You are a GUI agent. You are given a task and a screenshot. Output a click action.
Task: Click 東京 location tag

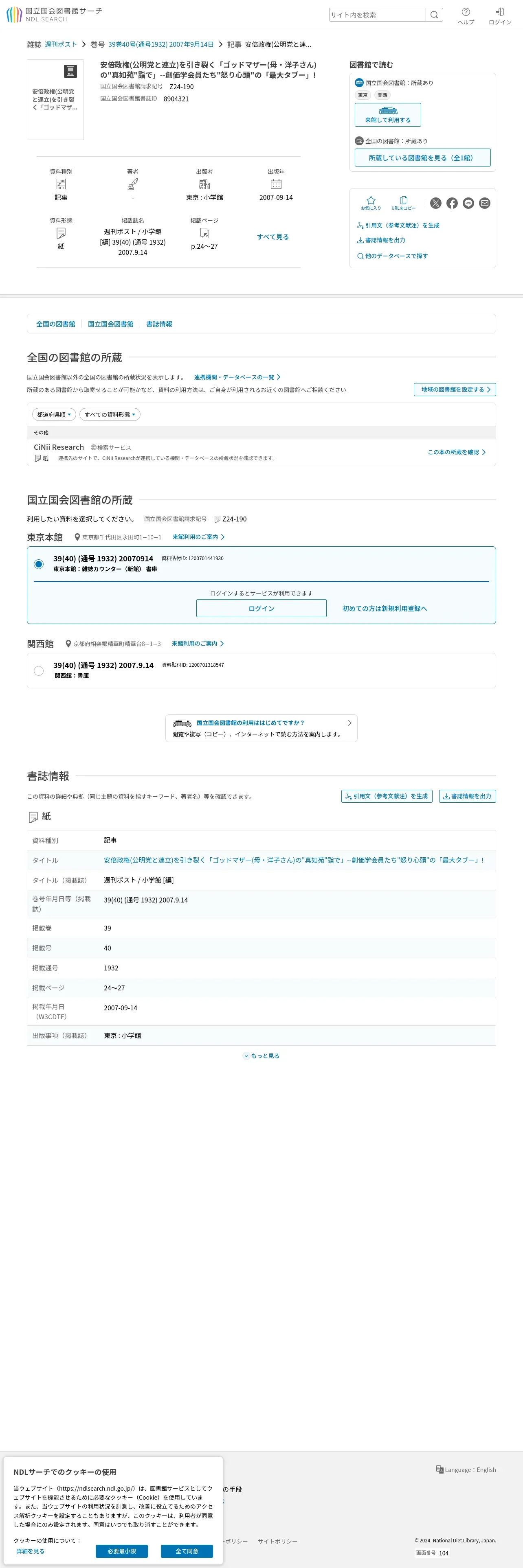click(363, 95)
